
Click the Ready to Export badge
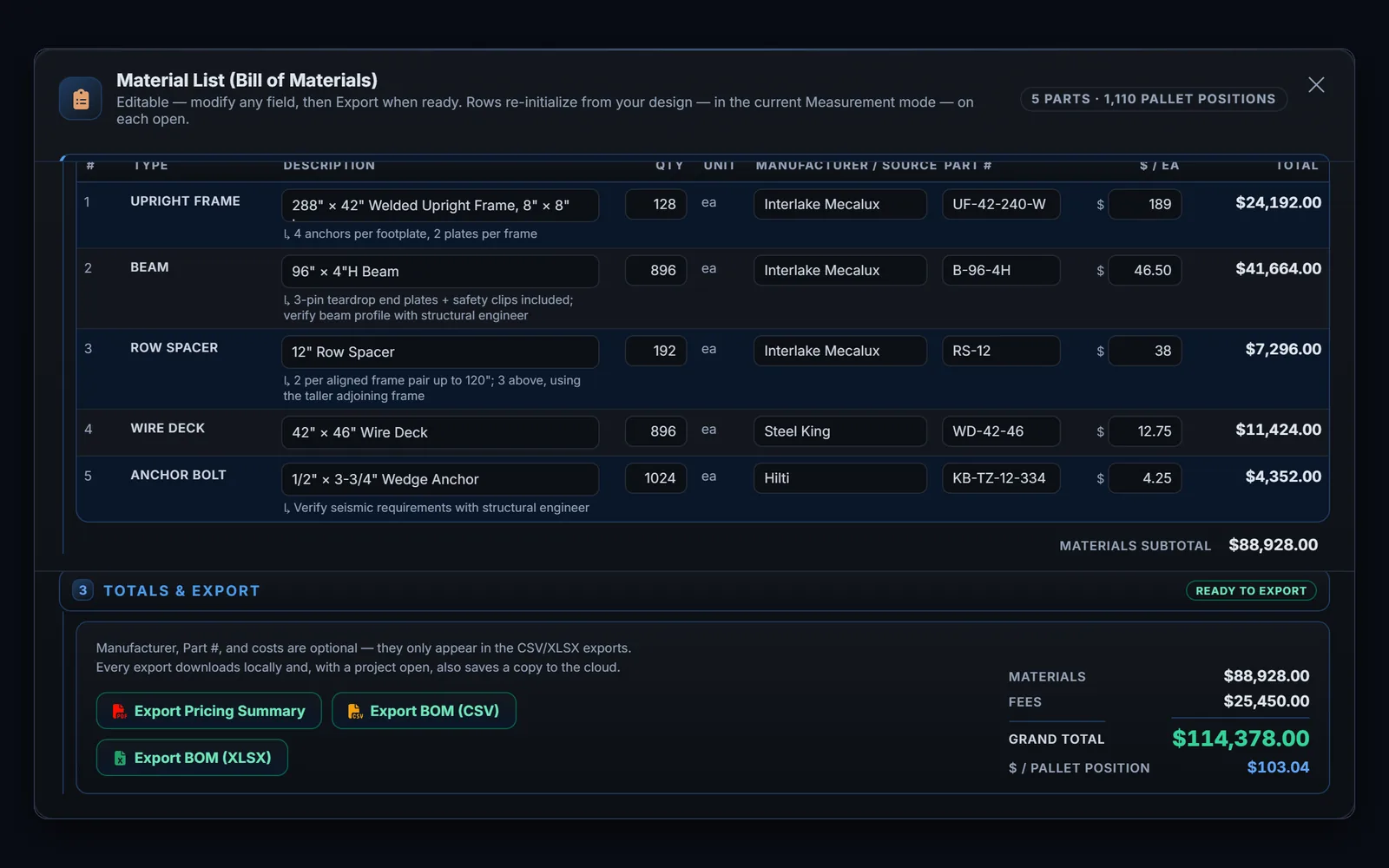tap(1251, 591)
